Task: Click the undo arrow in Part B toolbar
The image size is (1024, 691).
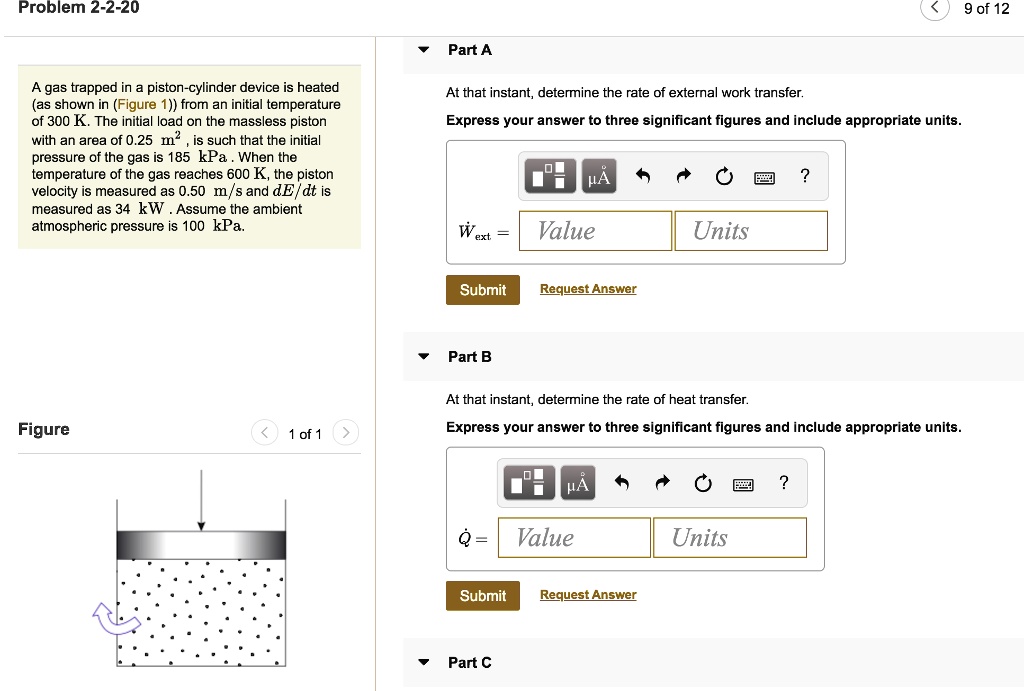Action: (x=621, y=482)
